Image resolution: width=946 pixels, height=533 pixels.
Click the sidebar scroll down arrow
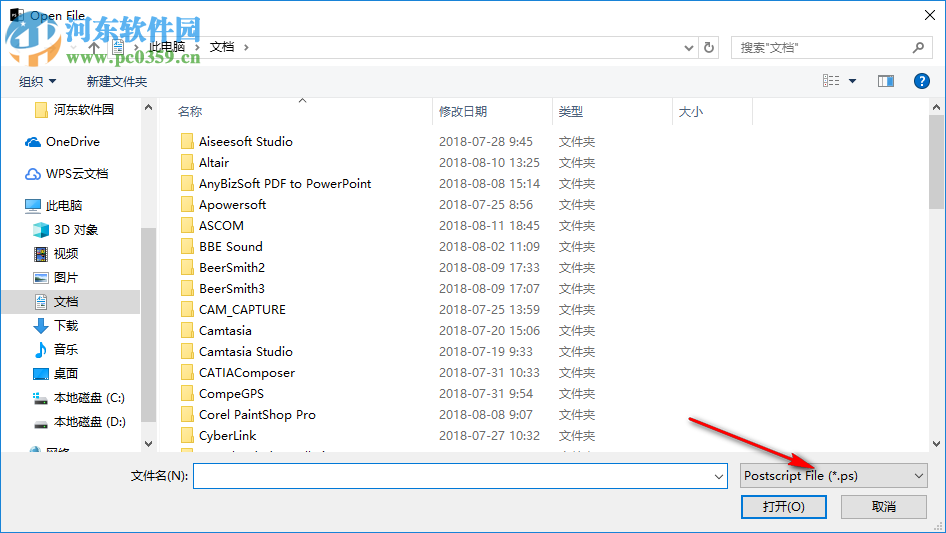pos(148,444)
